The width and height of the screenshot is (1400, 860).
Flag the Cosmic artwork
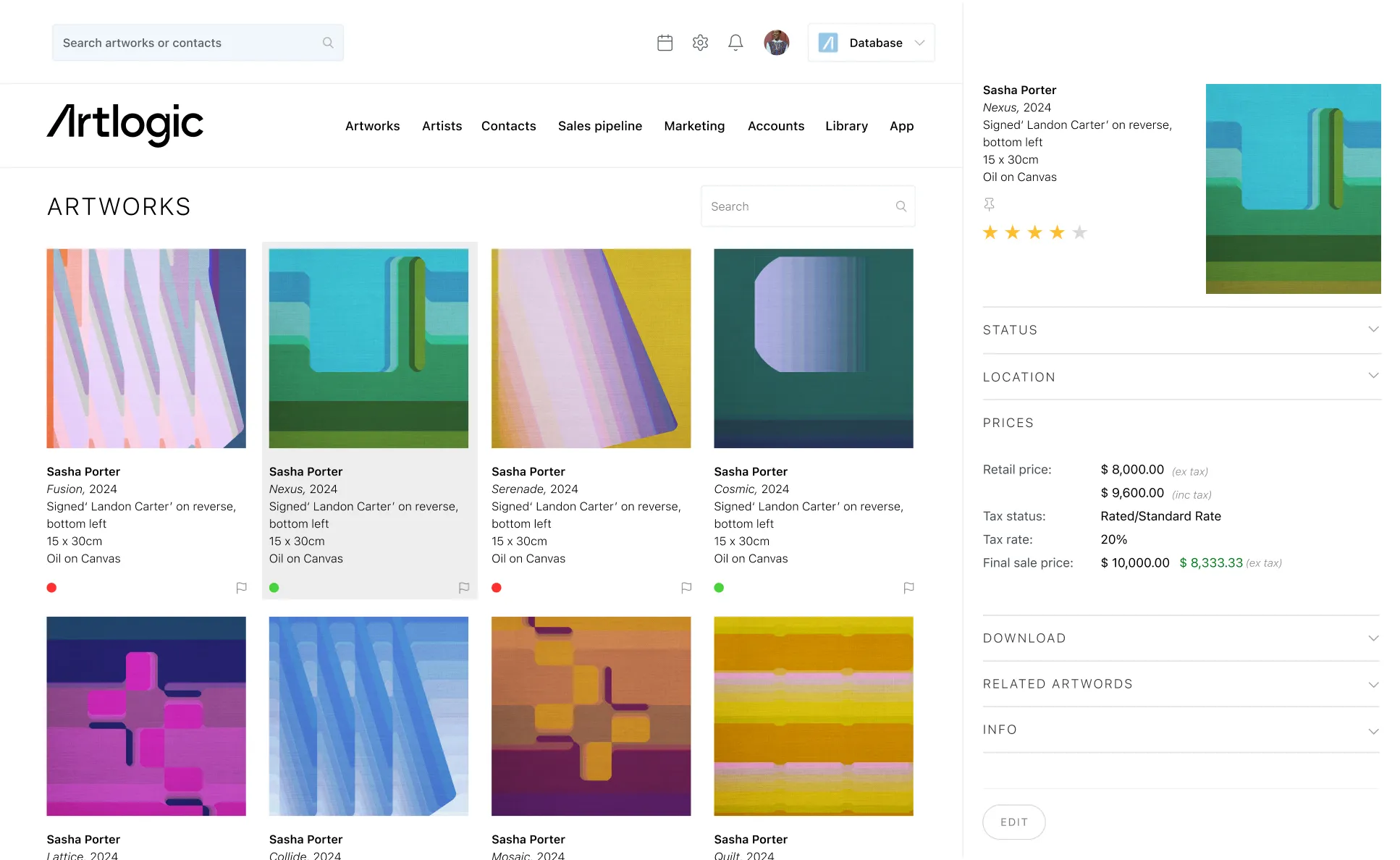908,588
